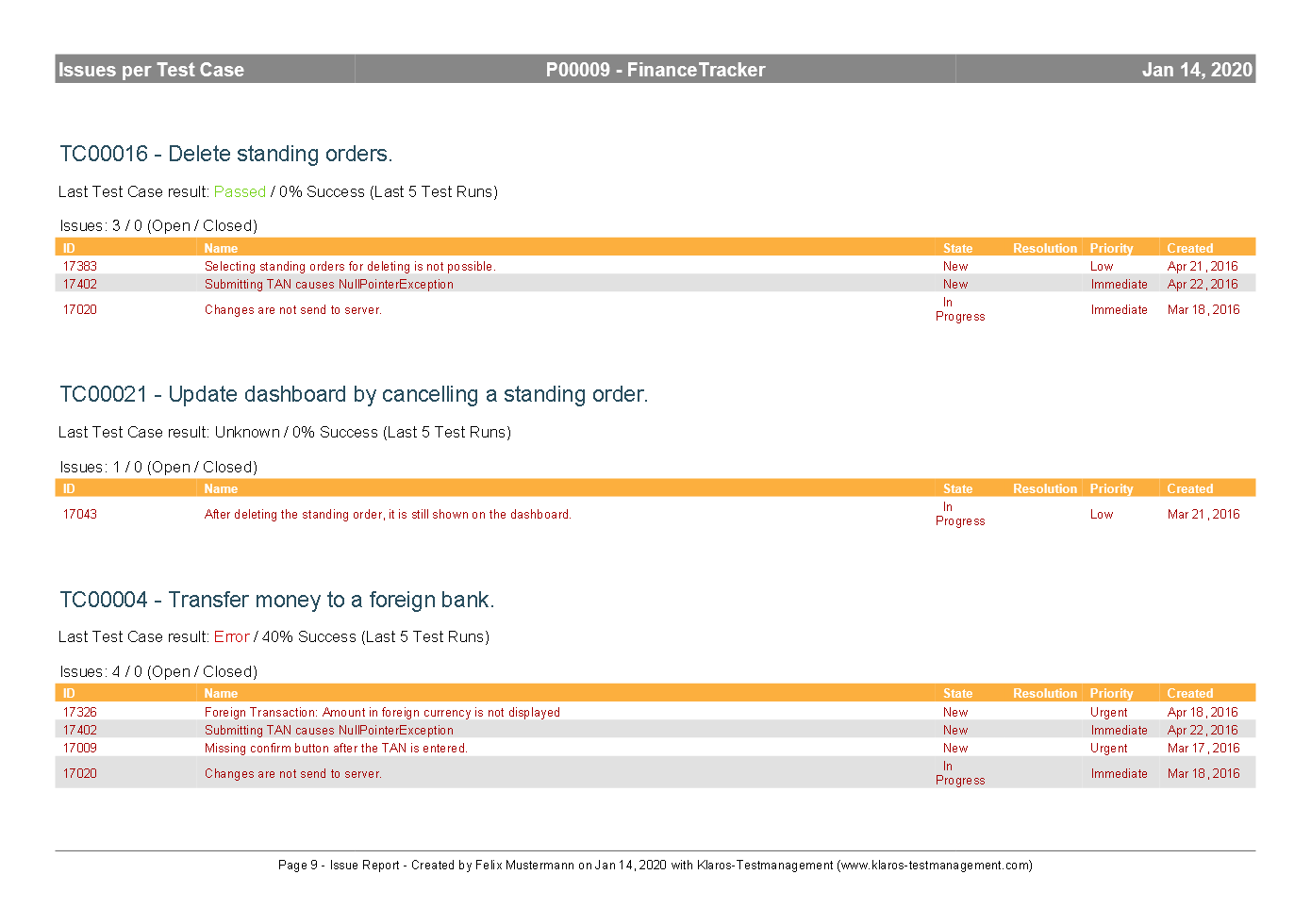Click the page footer Issue Report text
1311x924 pixels.
pyautogui.click(x=655, y=866)
